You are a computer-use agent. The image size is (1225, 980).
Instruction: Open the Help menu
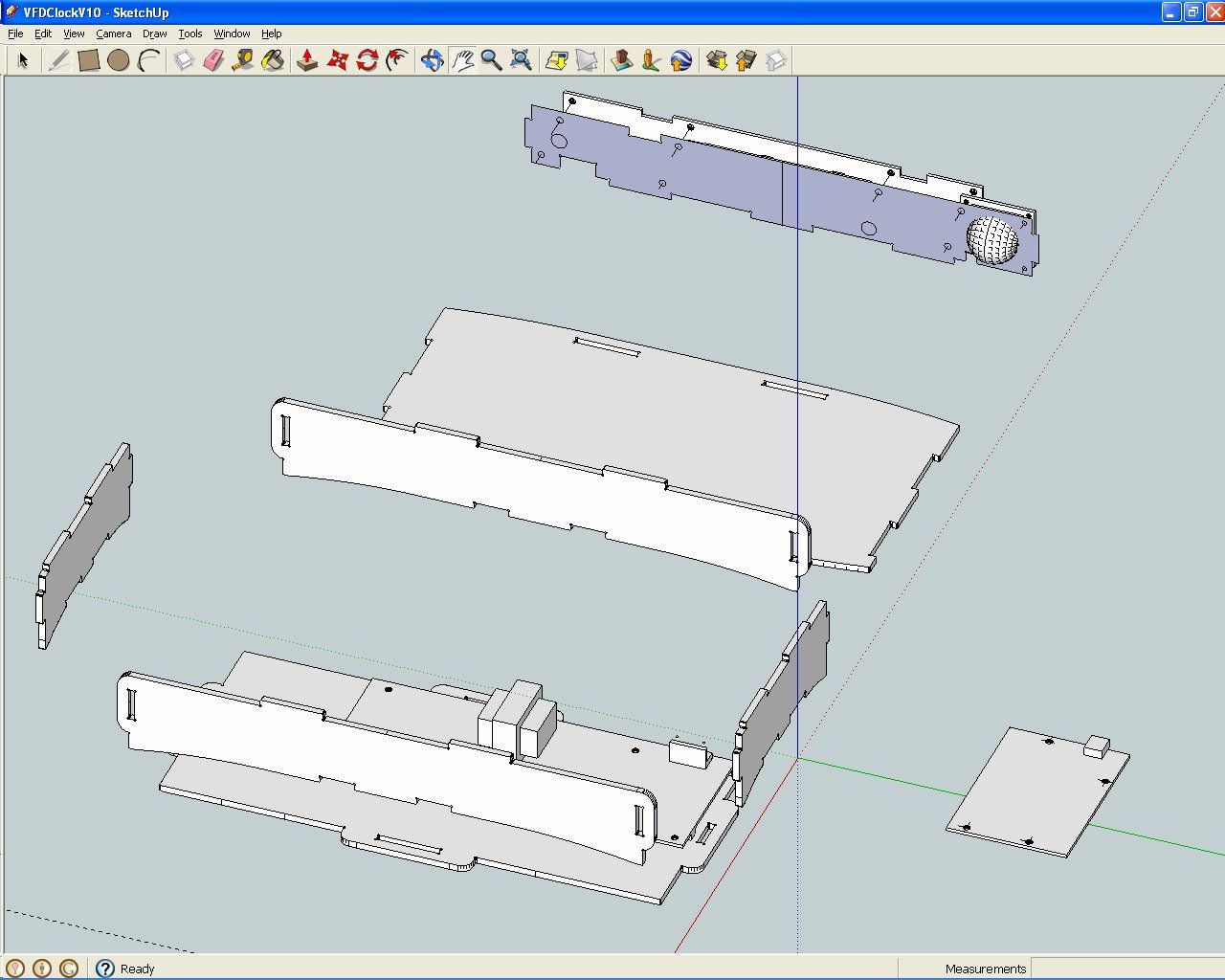(272, 33)
